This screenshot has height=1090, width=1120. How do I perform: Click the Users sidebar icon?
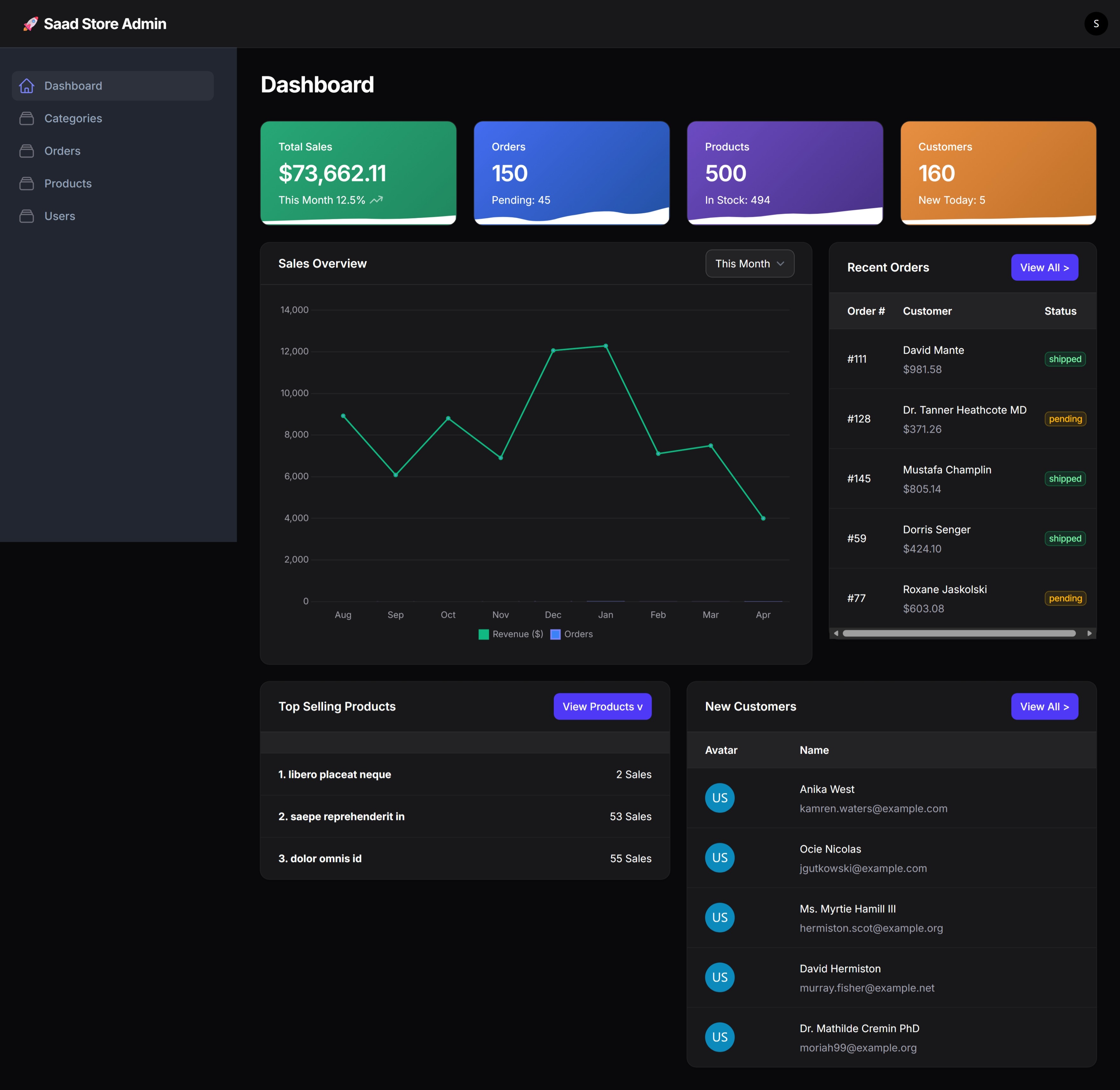(26, 216)
